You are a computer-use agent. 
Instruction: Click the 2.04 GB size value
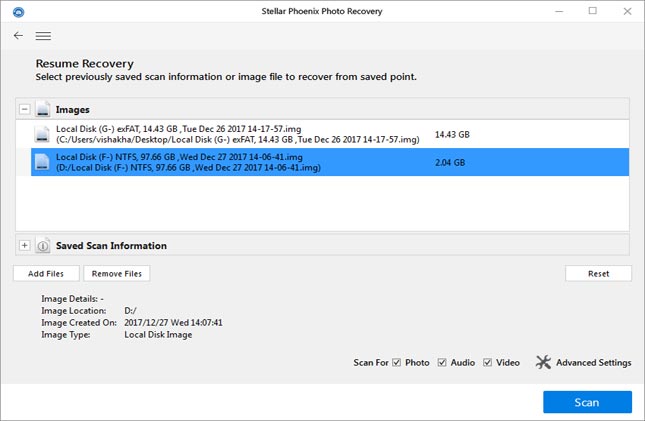450,163
